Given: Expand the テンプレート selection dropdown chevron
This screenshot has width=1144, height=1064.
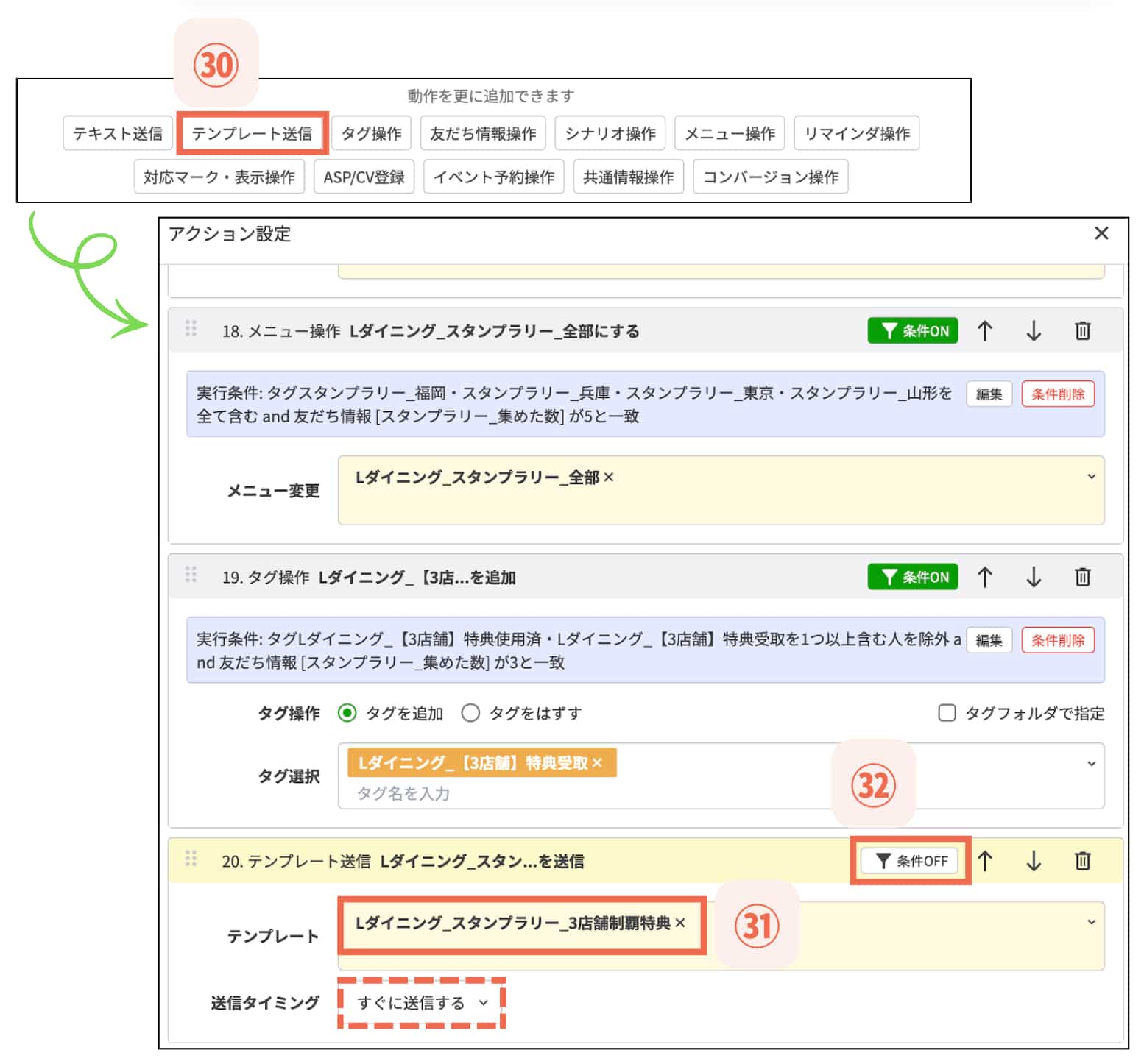Looking at the screenshot, I should tap(1092, 921).
